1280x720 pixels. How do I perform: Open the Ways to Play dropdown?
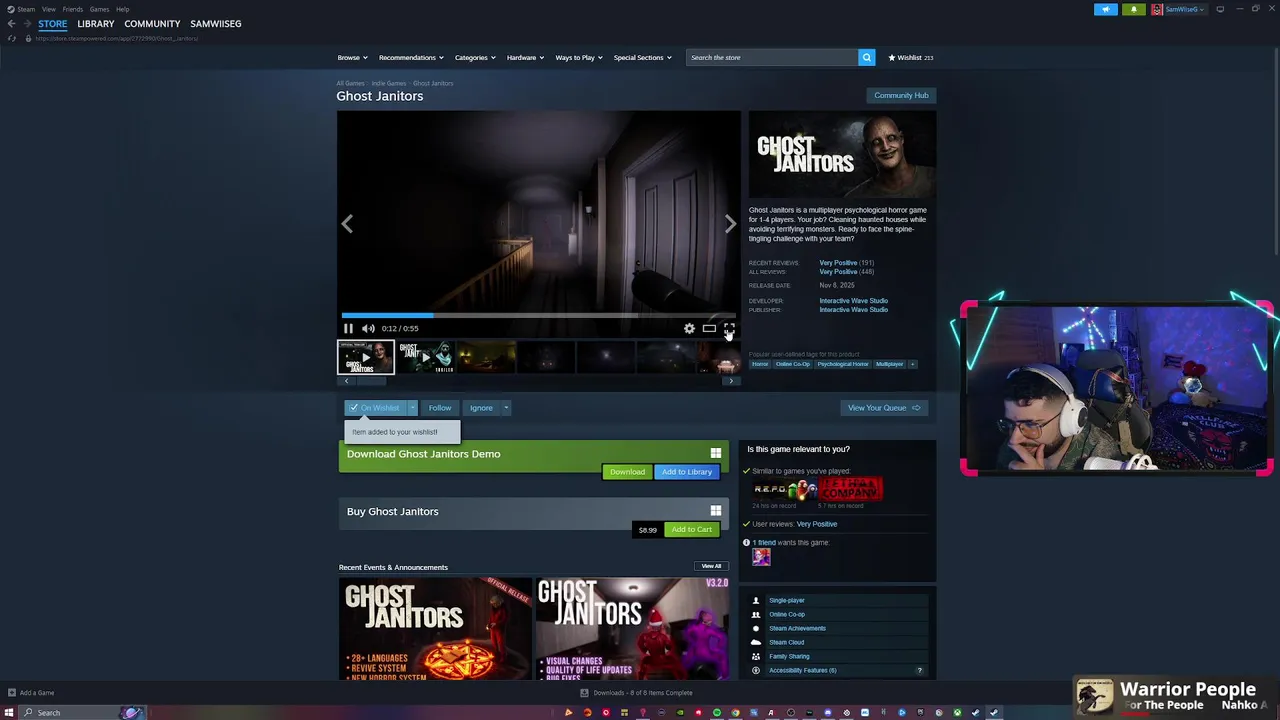[578, 57]
